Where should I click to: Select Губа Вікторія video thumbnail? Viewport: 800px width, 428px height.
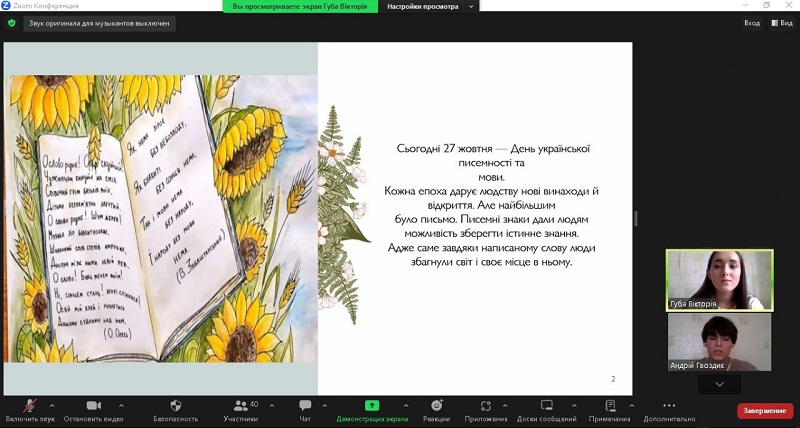[719, 280]
